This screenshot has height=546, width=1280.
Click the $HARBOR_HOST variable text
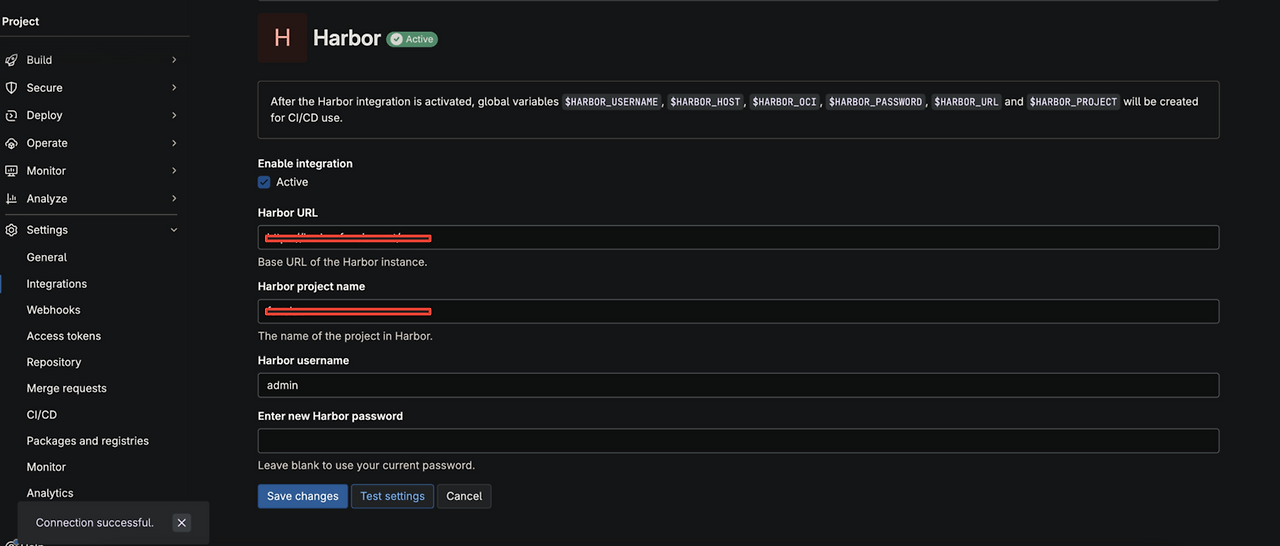tap(705, 102)
